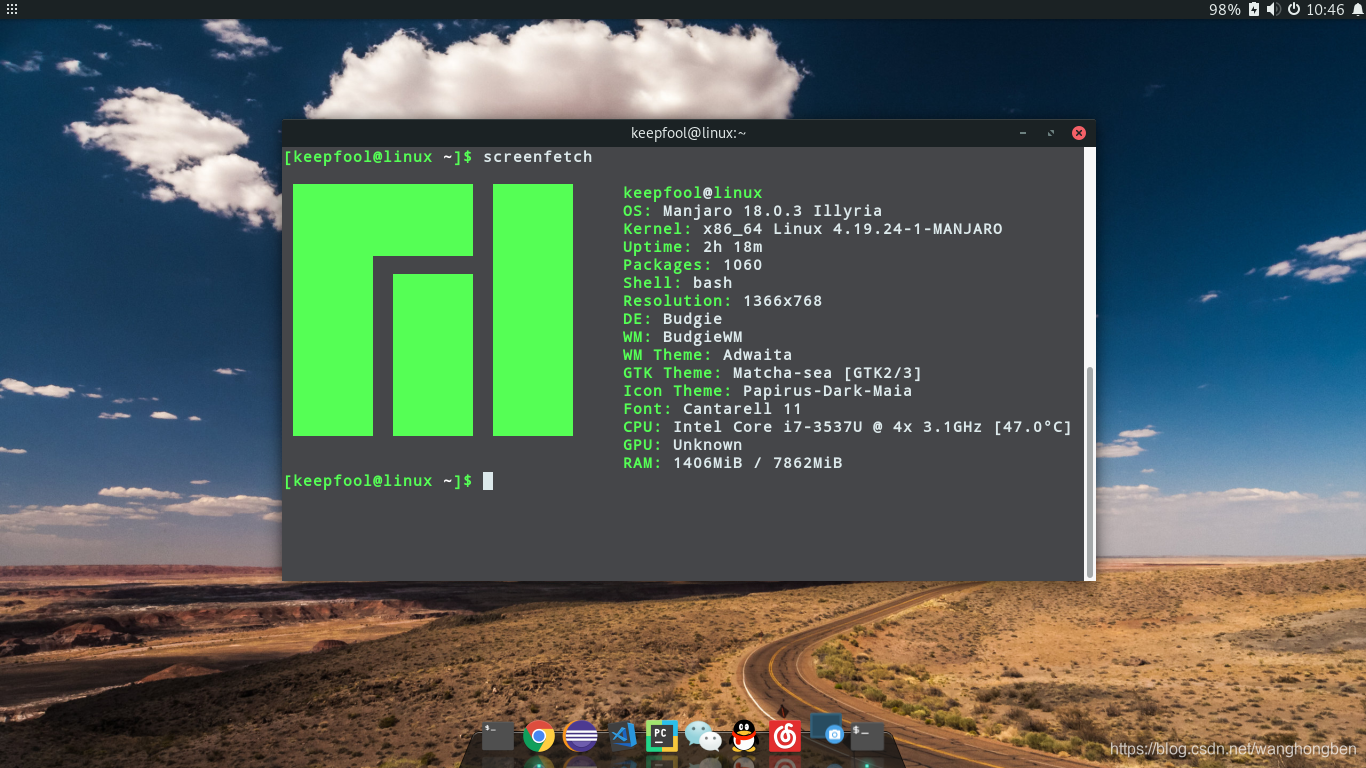Launch the QQ penguin app from the dock
Viewport: 1366px width, 768px height.
point(743,736)
